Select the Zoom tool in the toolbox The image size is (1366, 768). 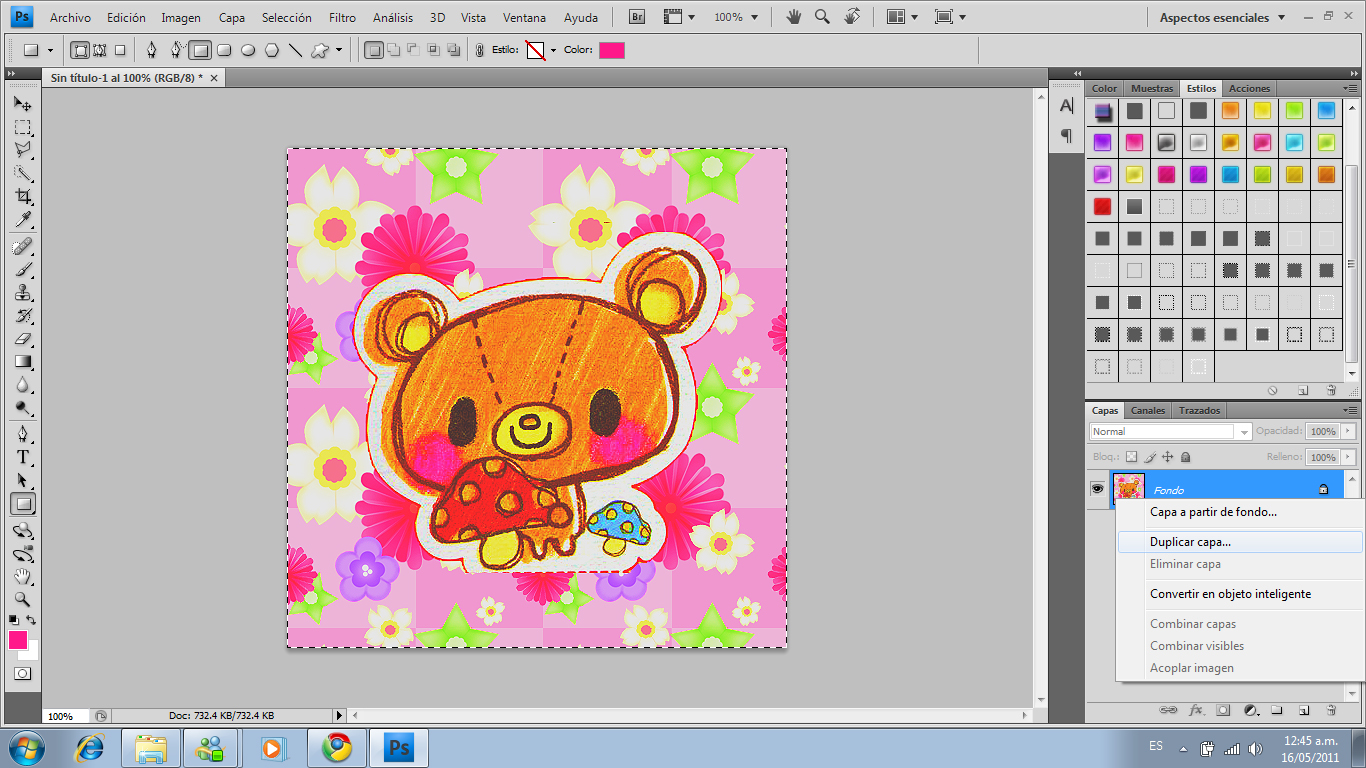tap(22, 599)
